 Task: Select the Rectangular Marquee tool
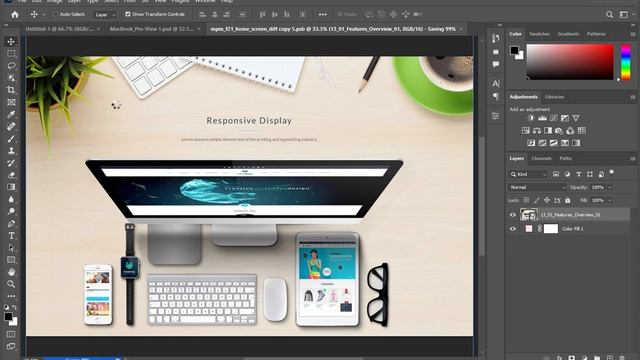(x=11, y=54)
